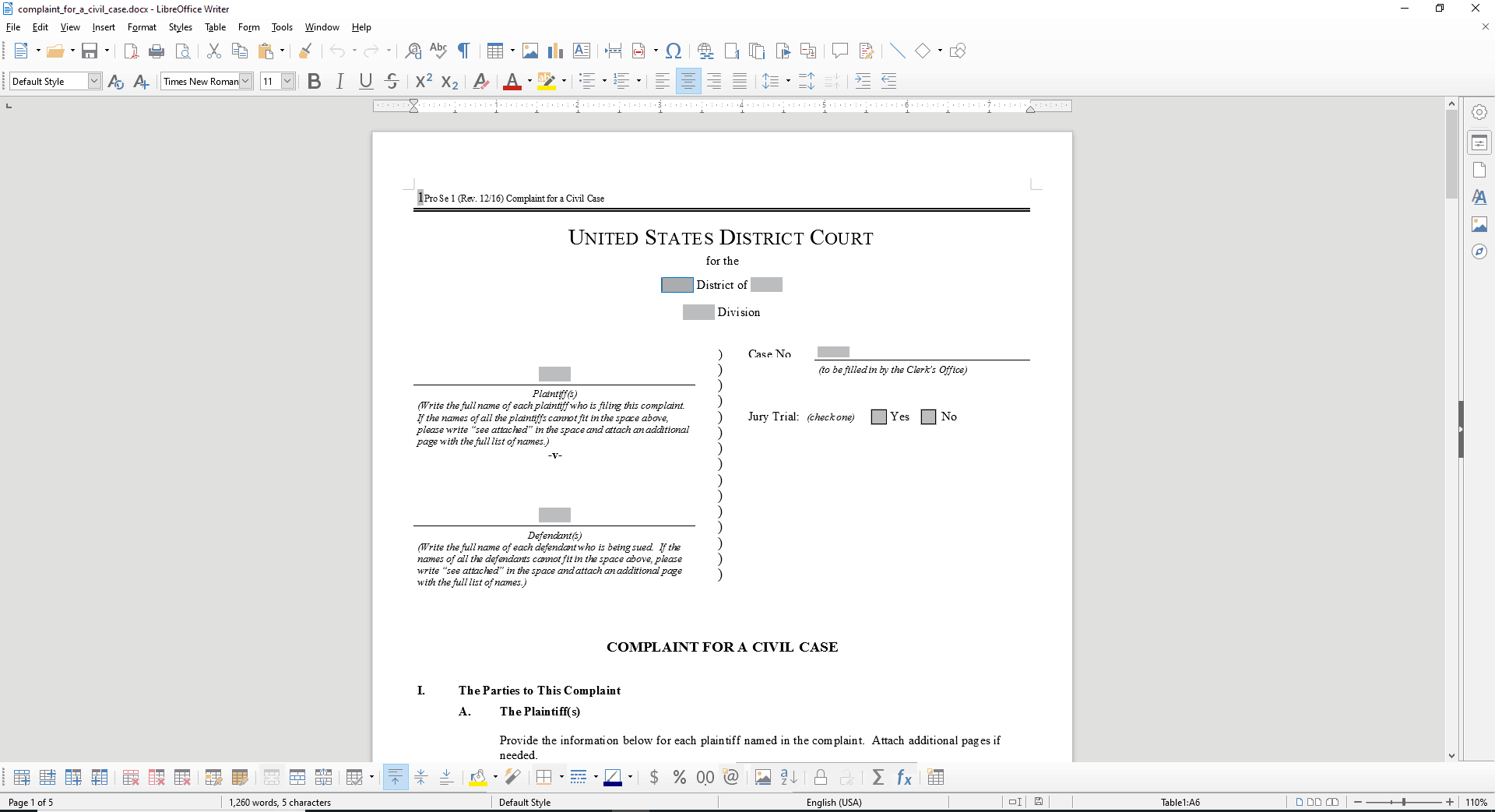Open the Table menu
This screenshot has height=812, width=1495.
point(215,26)
